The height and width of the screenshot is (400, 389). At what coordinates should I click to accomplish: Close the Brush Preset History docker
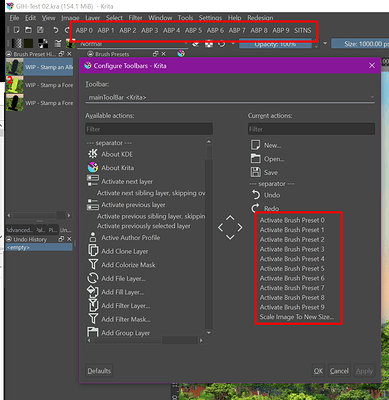point(69,54)
